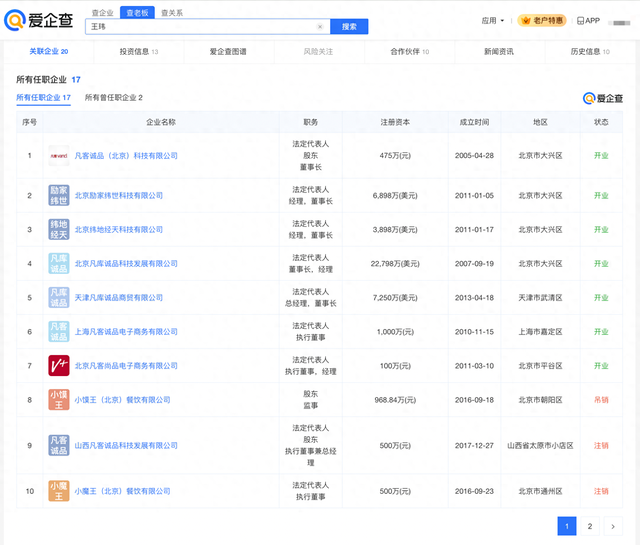Image resolution: width=640 pixels, height=545 pixels.
Task: Click the 搜索 search button
Action: 349,27
